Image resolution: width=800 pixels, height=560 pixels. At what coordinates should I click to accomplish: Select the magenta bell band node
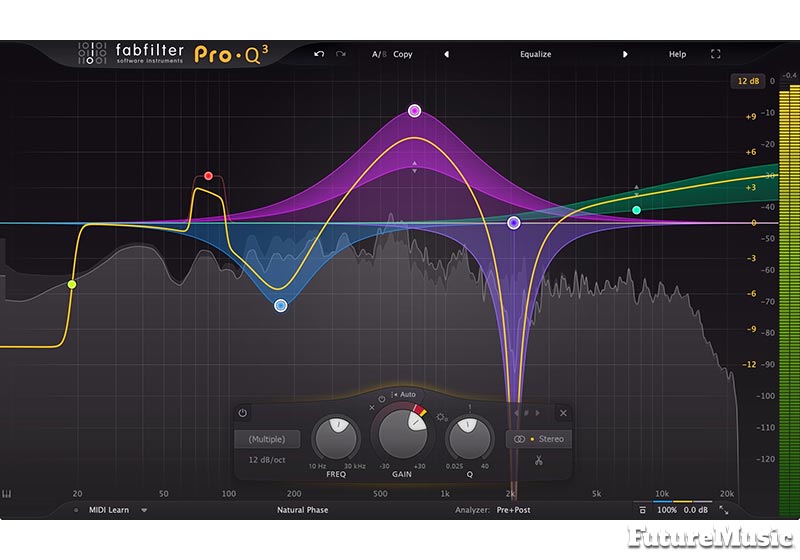point(414,111)
